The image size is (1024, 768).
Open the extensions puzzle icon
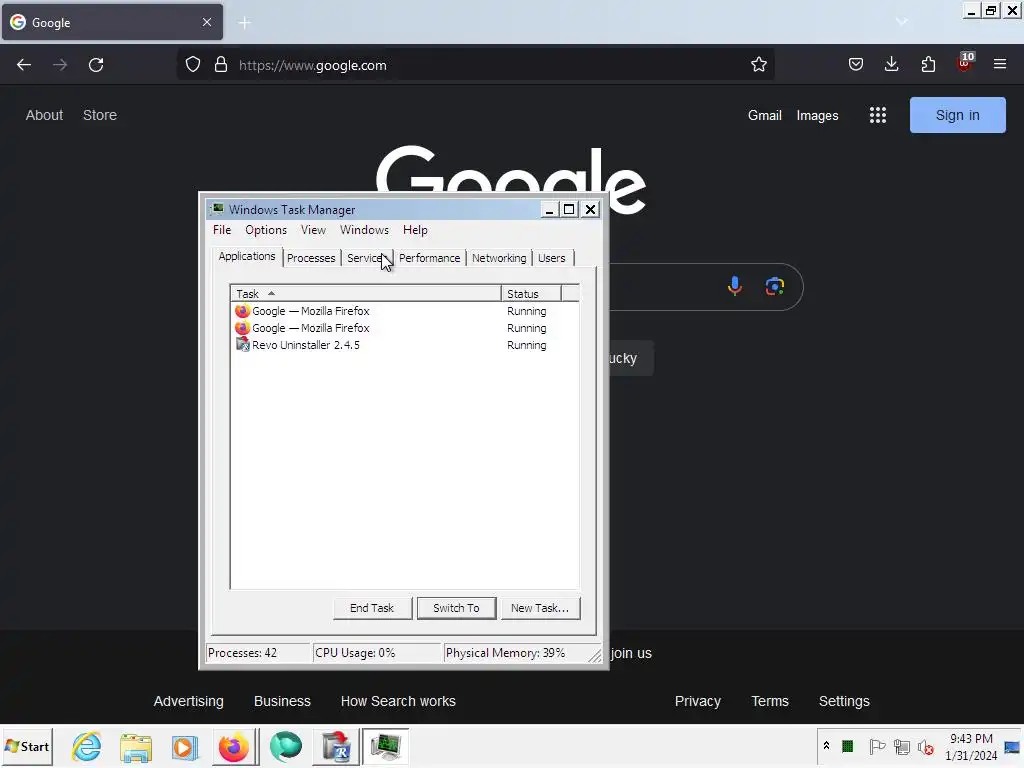[x=928, y=65]
